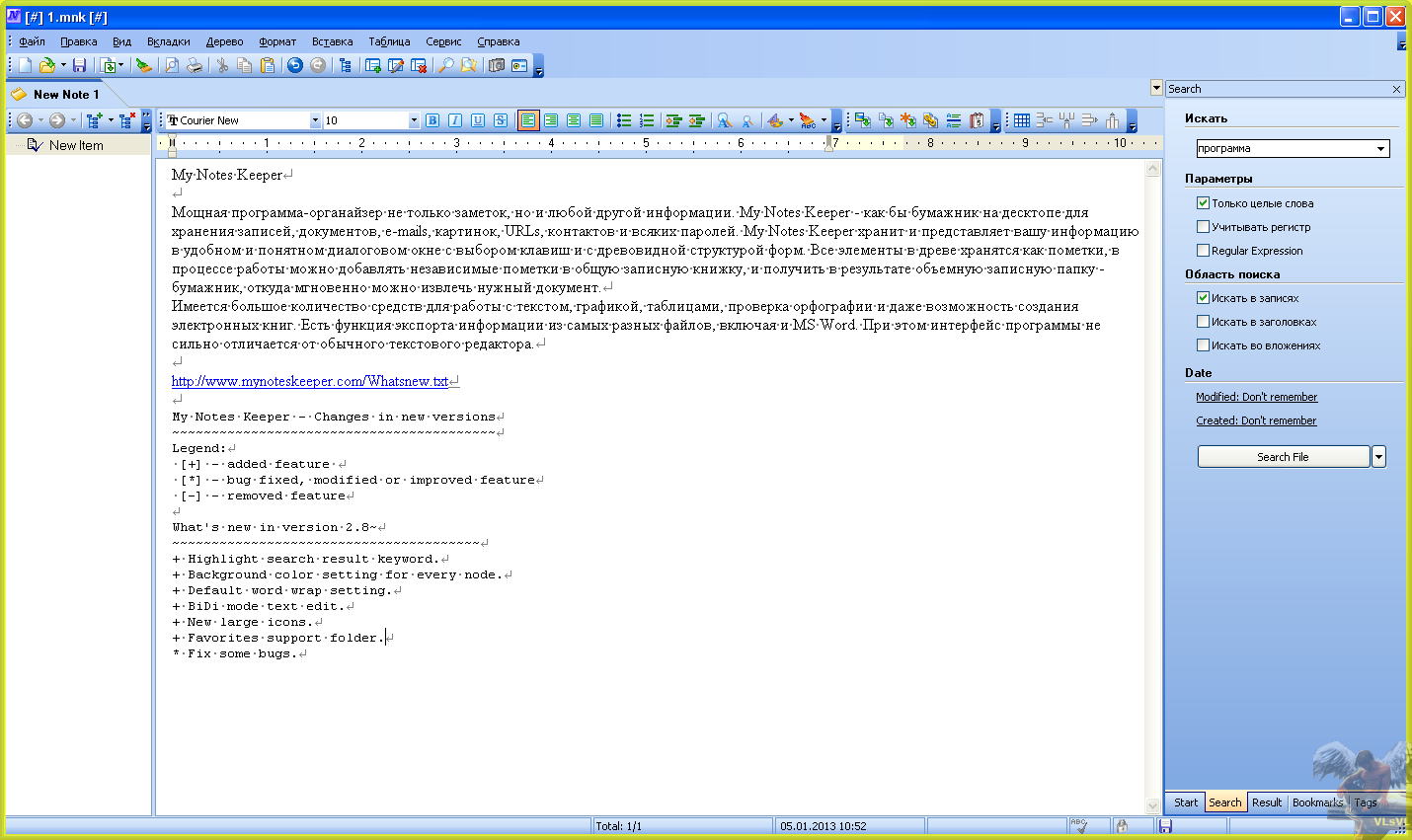
Task: Click the camera screen capture icon
Action: 497,65
